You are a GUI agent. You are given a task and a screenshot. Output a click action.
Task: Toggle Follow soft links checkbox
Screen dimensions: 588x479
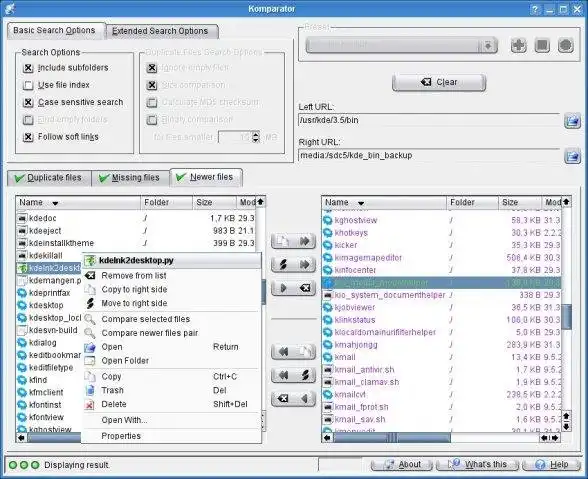click(x=28, y=137)
